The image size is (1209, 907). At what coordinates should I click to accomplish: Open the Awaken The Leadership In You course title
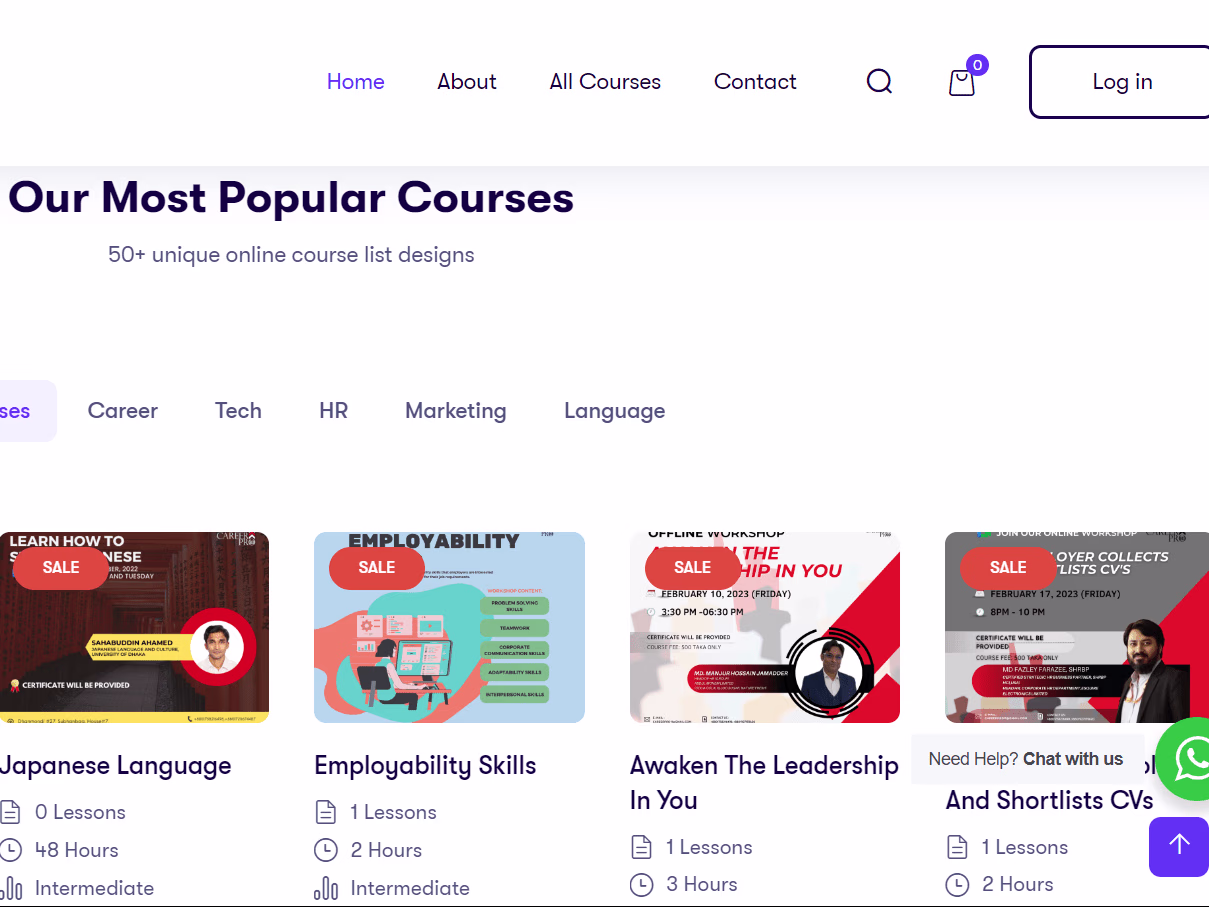tap(764, 783)
